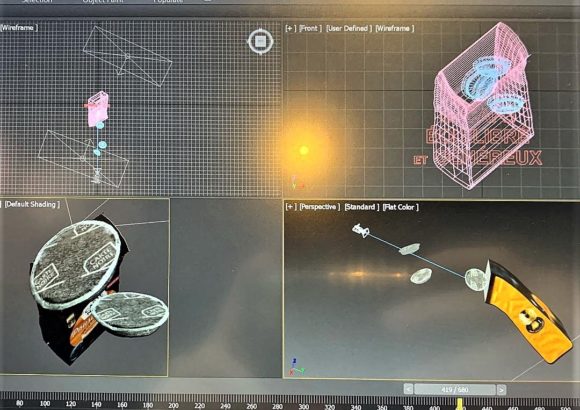
Task: Select the pod nearest the camera in Perspective view
Action: [x=410, y=249]
